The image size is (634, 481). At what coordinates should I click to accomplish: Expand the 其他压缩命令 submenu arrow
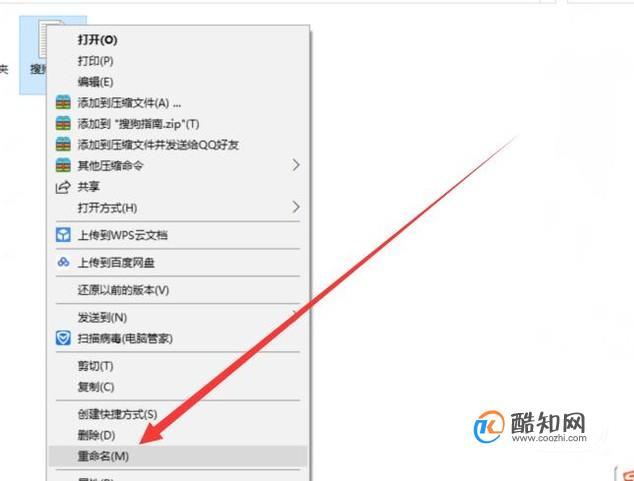pyautogui.click(x=296, y=165)
